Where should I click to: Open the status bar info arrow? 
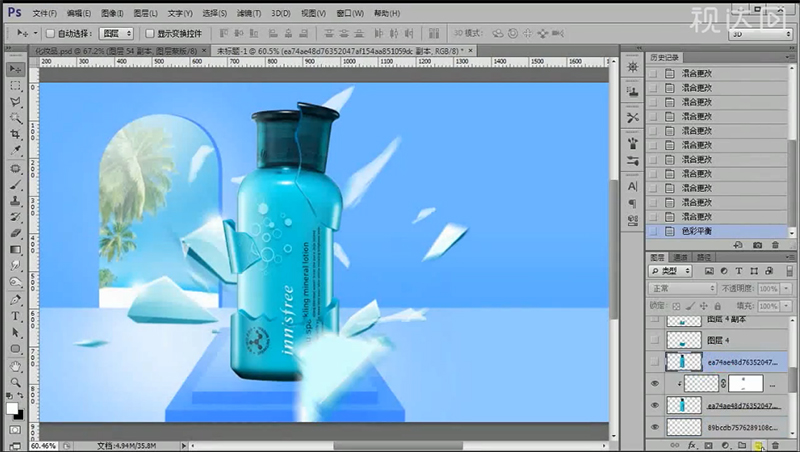tap(184, 446)
